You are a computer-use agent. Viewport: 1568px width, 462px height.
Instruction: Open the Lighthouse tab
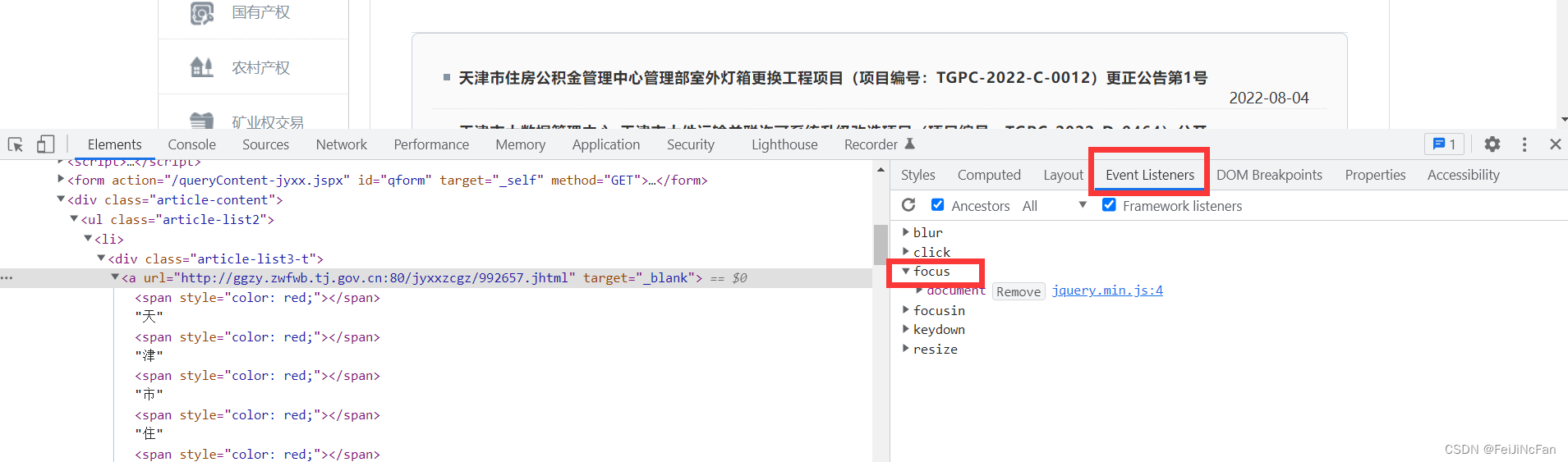(784, 144)
